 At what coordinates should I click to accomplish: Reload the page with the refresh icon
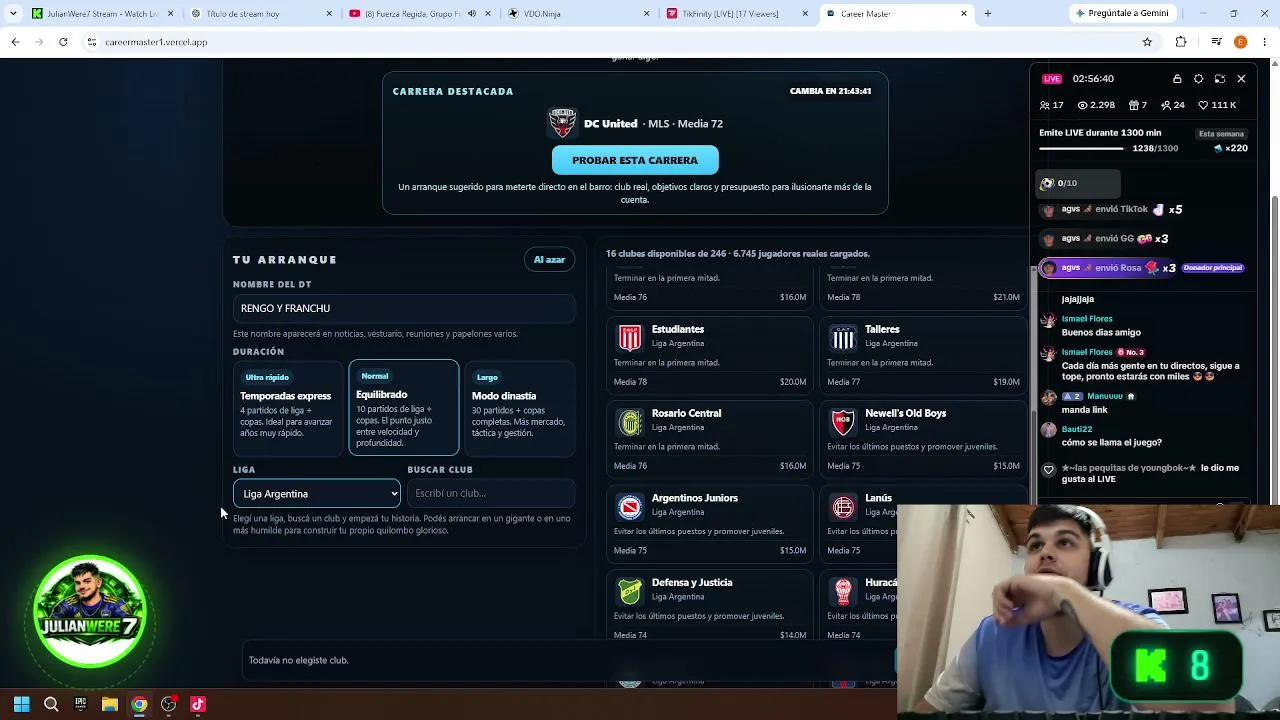click(x=63, y=42)
